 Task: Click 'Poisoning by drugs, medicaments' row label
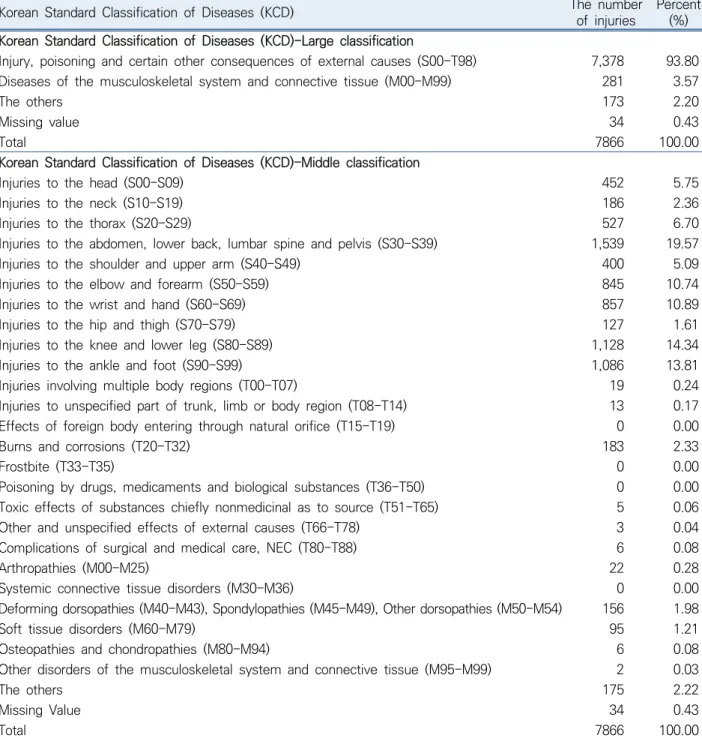(212, 486)
